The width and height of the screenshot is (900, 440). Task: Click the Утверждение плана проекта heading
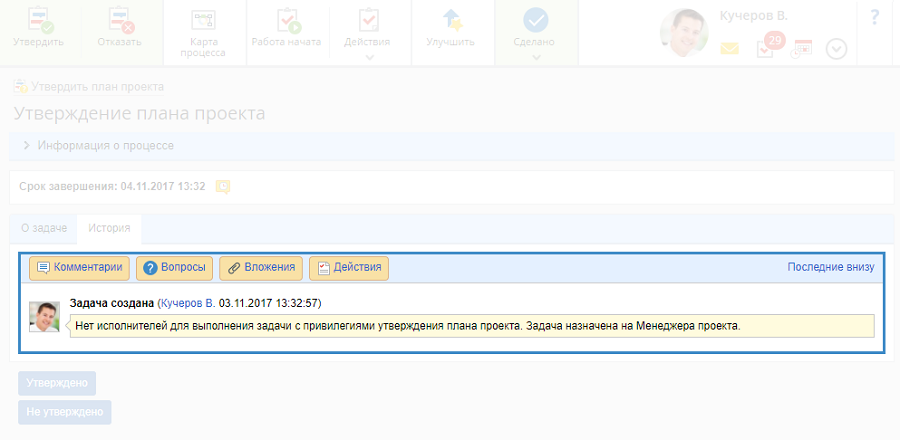pos(139,114)
